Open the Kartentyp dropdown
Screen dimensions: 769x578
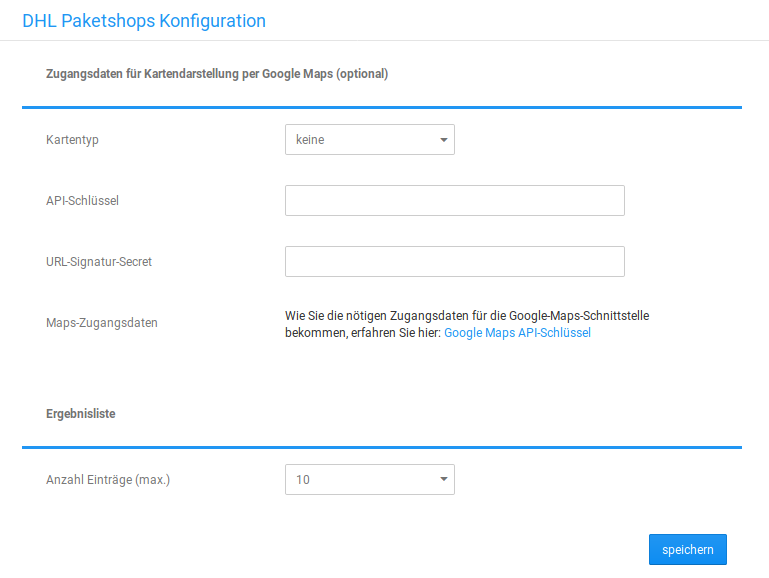click(x=369, y=140)
